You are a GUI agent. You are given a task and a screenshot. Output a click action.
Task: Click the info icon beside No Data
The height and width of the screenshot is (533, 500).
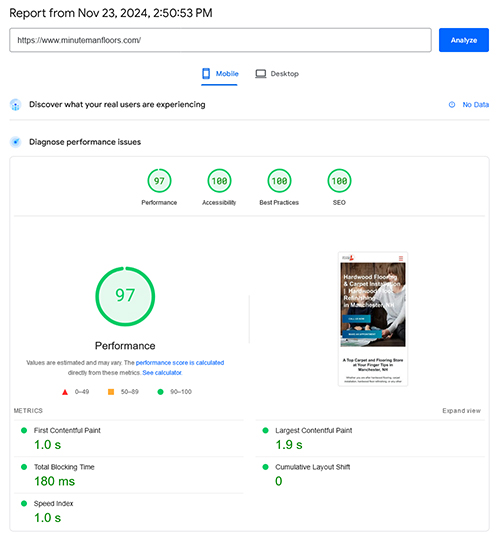[452, 105]
